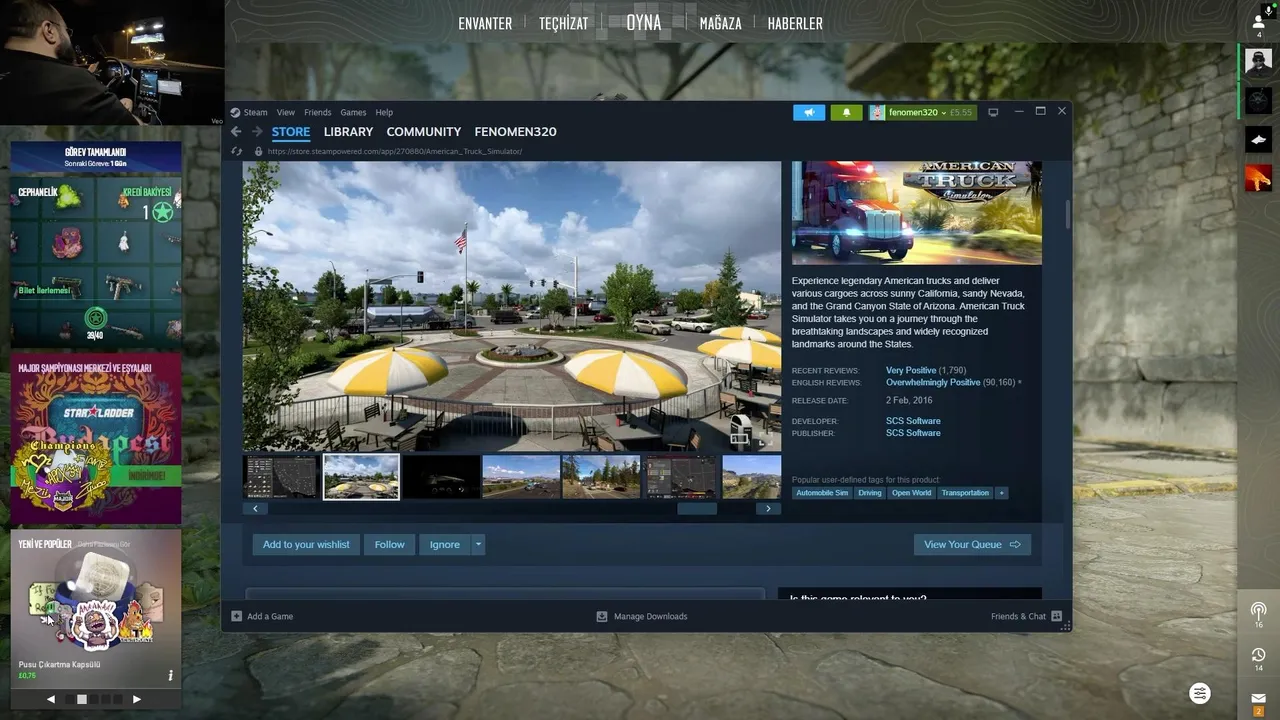Click the Steam back navigation arrow
Viewport: 1280px width, 720px height.
[x=236, y=131]
